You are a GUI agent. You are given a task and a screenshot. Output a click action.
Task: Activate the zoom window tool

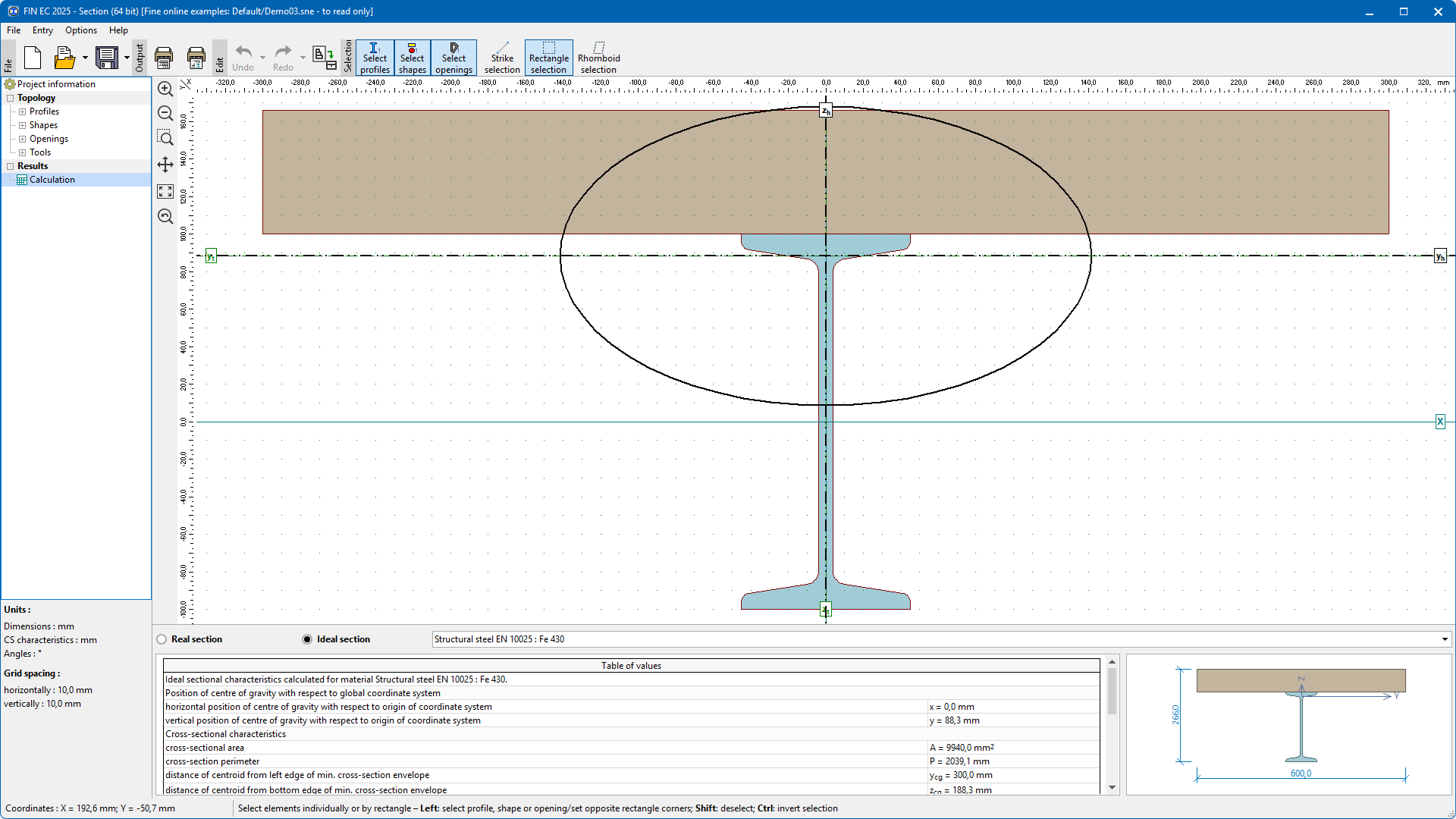(165, 138)
